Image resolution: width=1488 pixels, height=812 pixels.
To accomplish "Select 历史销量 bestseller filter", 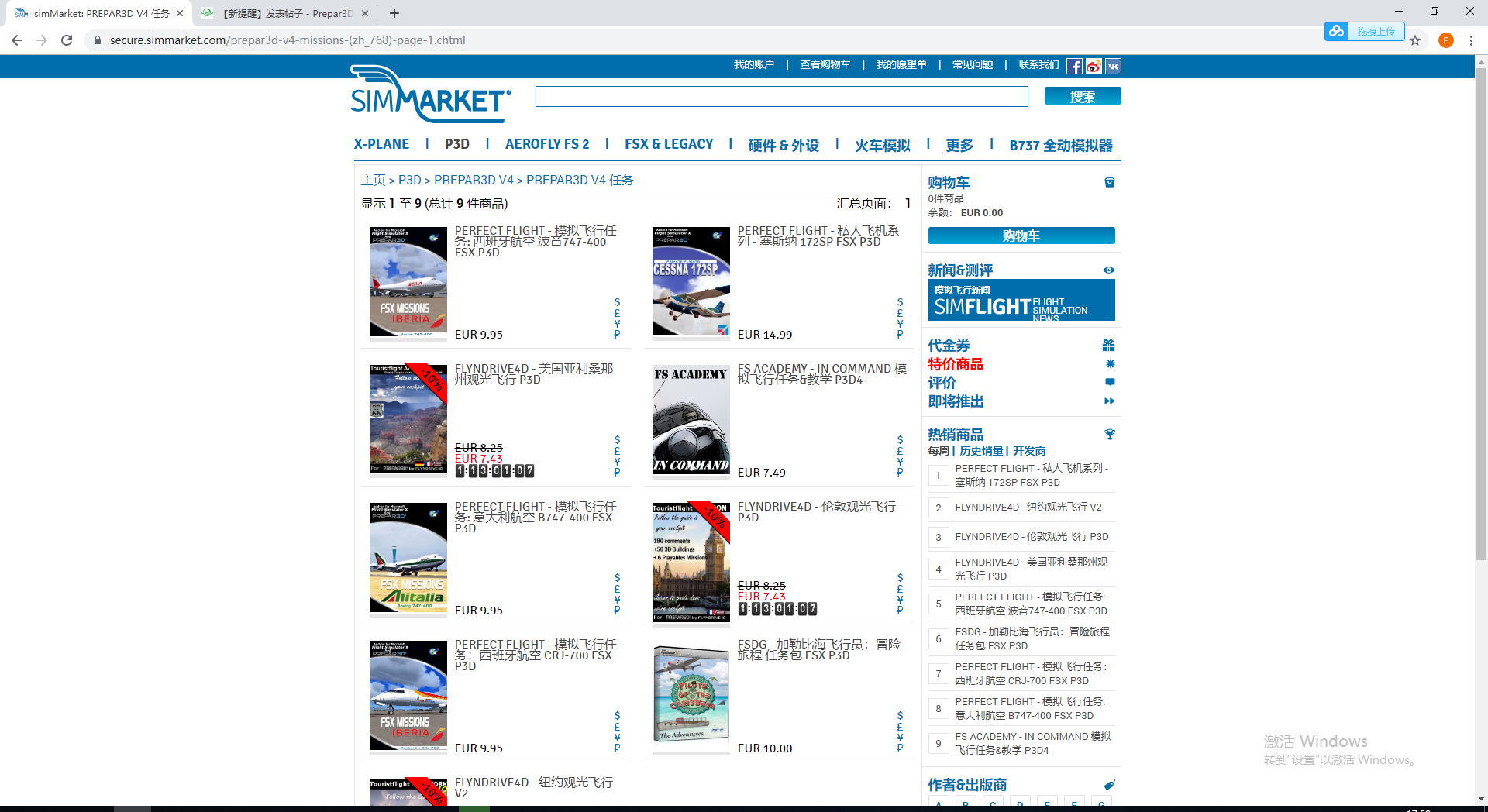I will coord(981,451).
